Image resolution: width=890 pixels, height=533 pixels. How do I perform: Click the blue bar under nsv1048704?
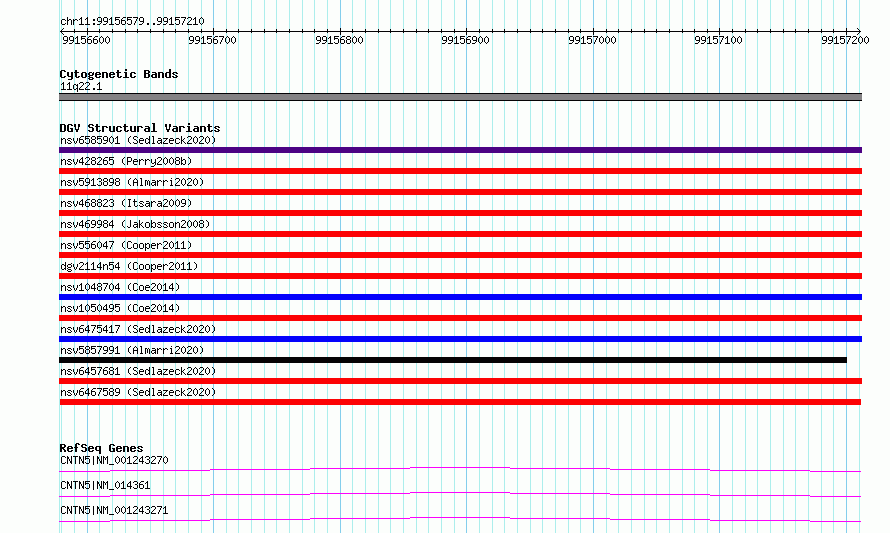pyautogui.click(x=460, y=297)
